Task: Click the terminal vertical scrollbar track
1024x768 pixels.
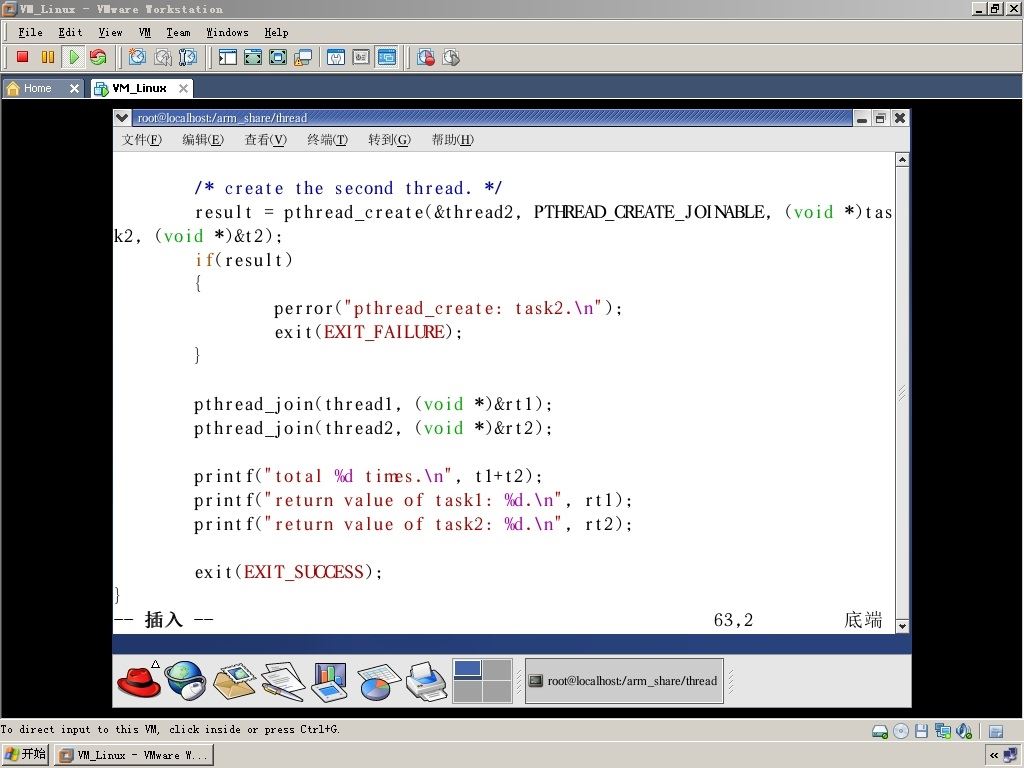Action: [902, 392]
